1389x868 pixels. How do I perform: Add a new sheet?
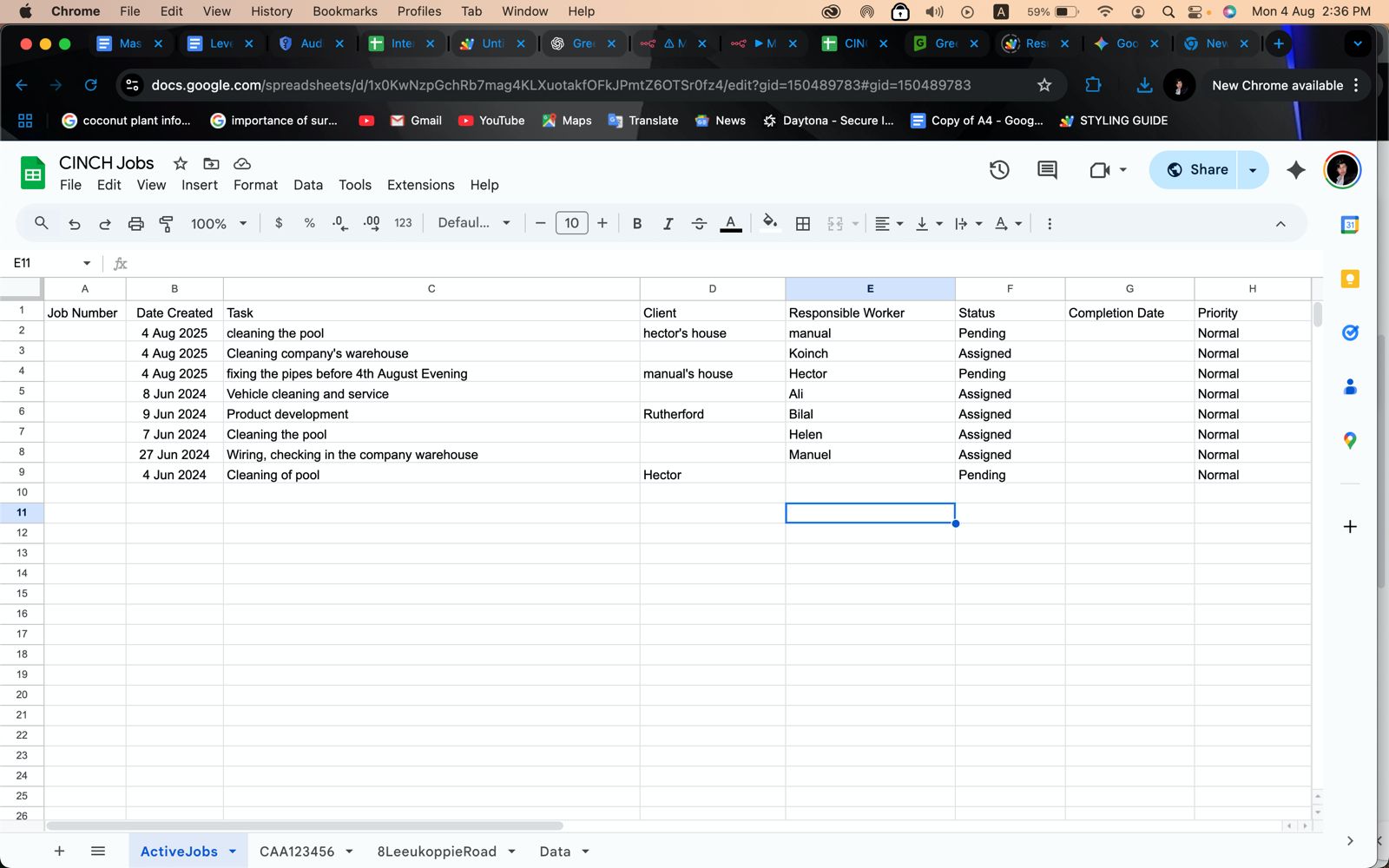coord(59,852)
